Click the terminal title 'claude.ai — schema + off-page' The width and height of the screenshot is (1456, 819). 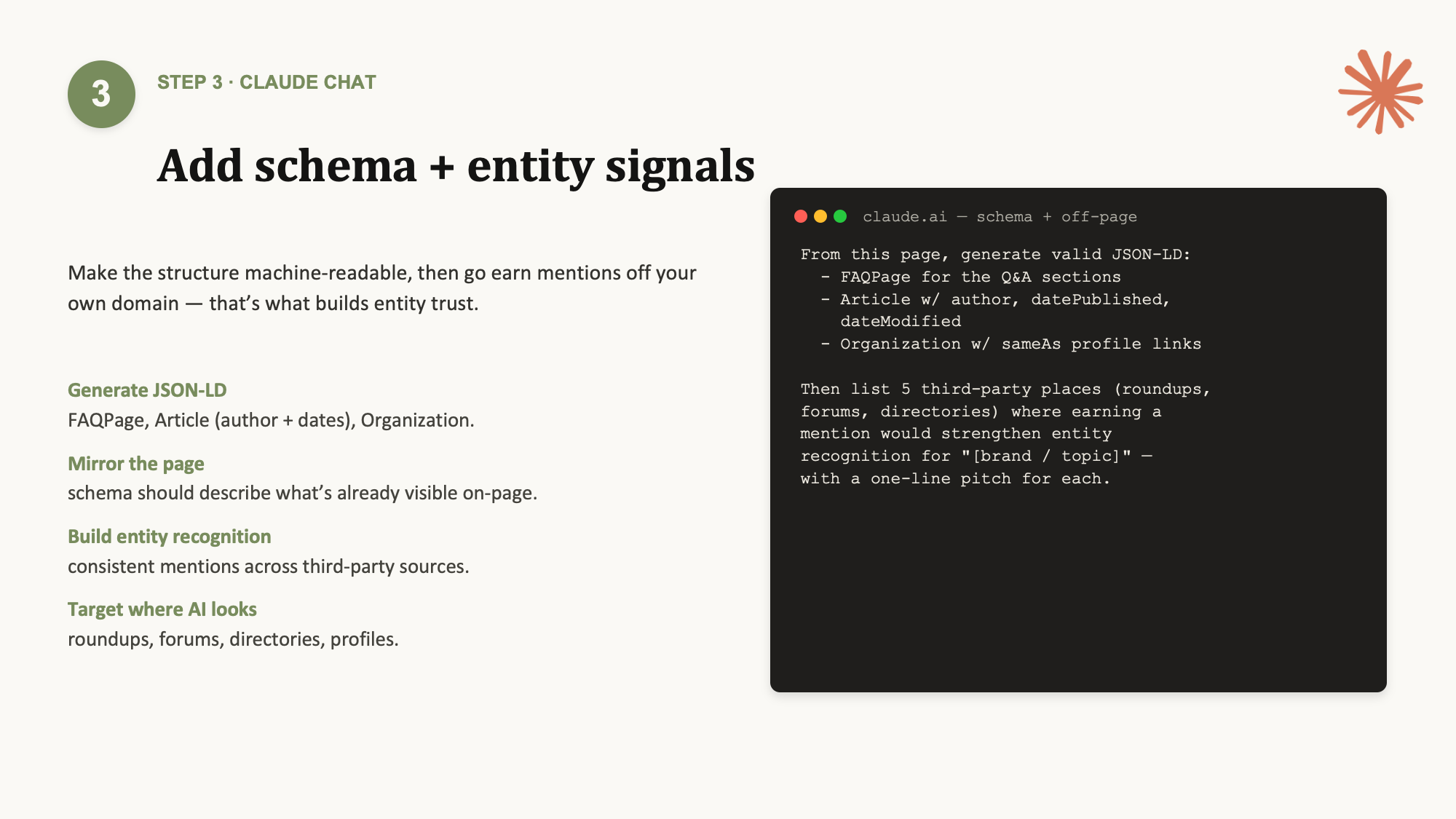tap(1000, 217)
